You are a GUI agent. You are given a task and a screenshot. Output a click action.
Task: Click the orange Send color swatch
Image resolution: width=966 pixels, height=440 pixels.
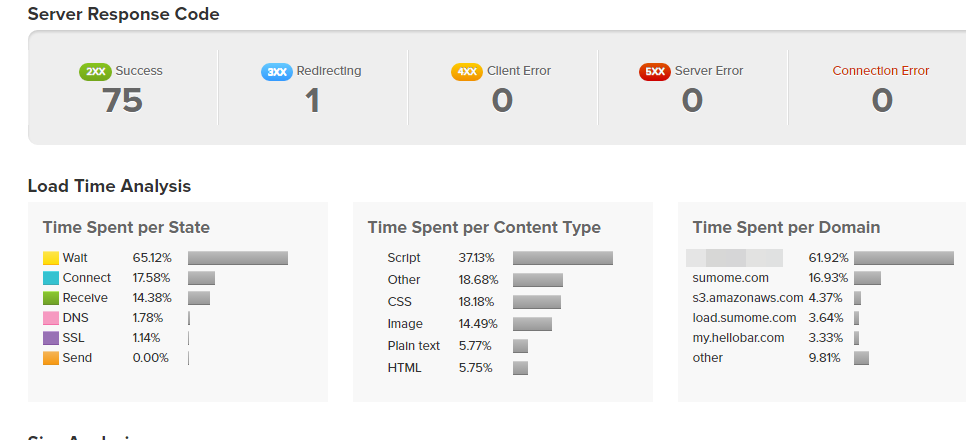pyautogui.click(x=51, y=358)
